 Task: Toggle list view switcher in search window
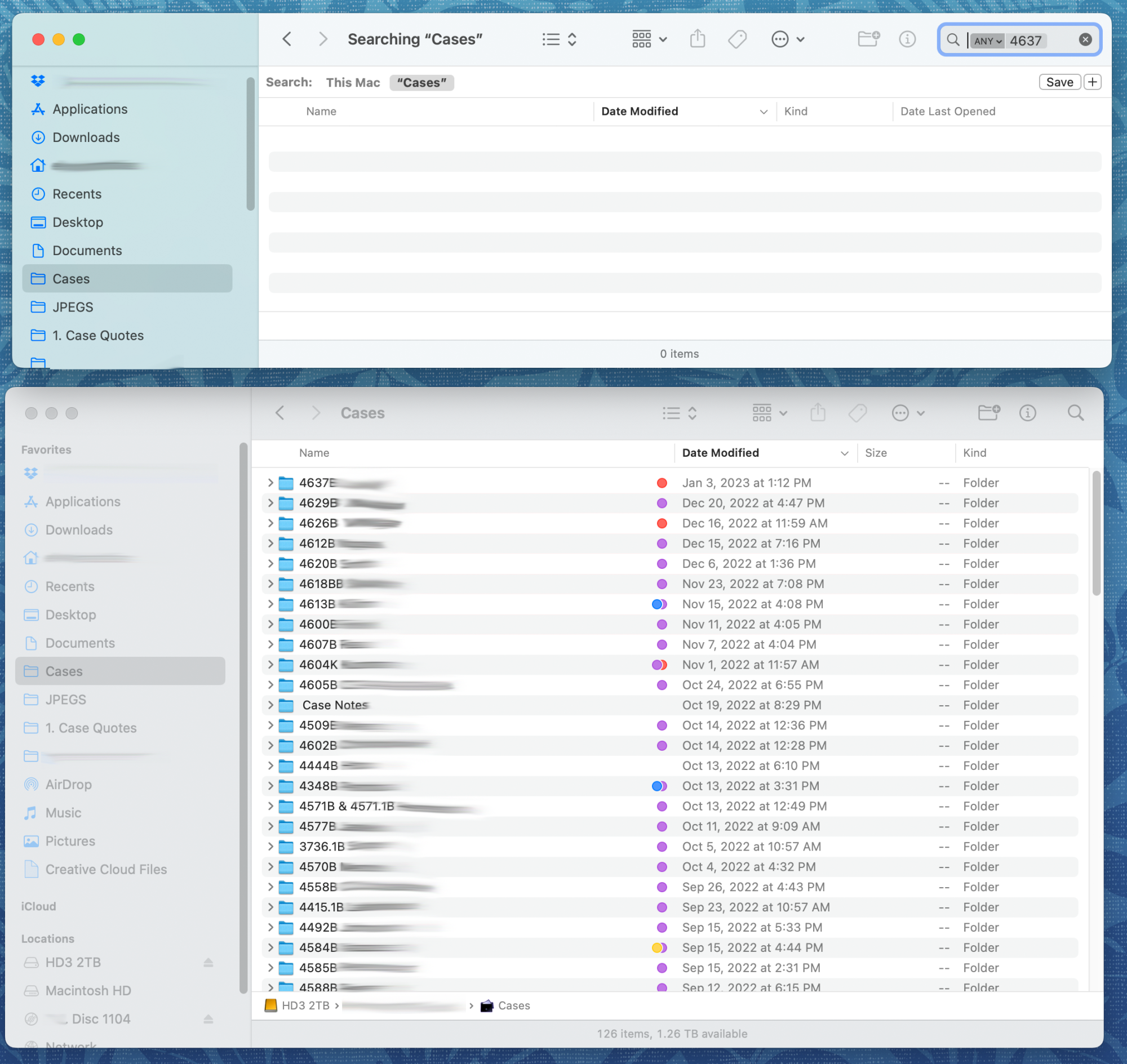tap(559, 39)
